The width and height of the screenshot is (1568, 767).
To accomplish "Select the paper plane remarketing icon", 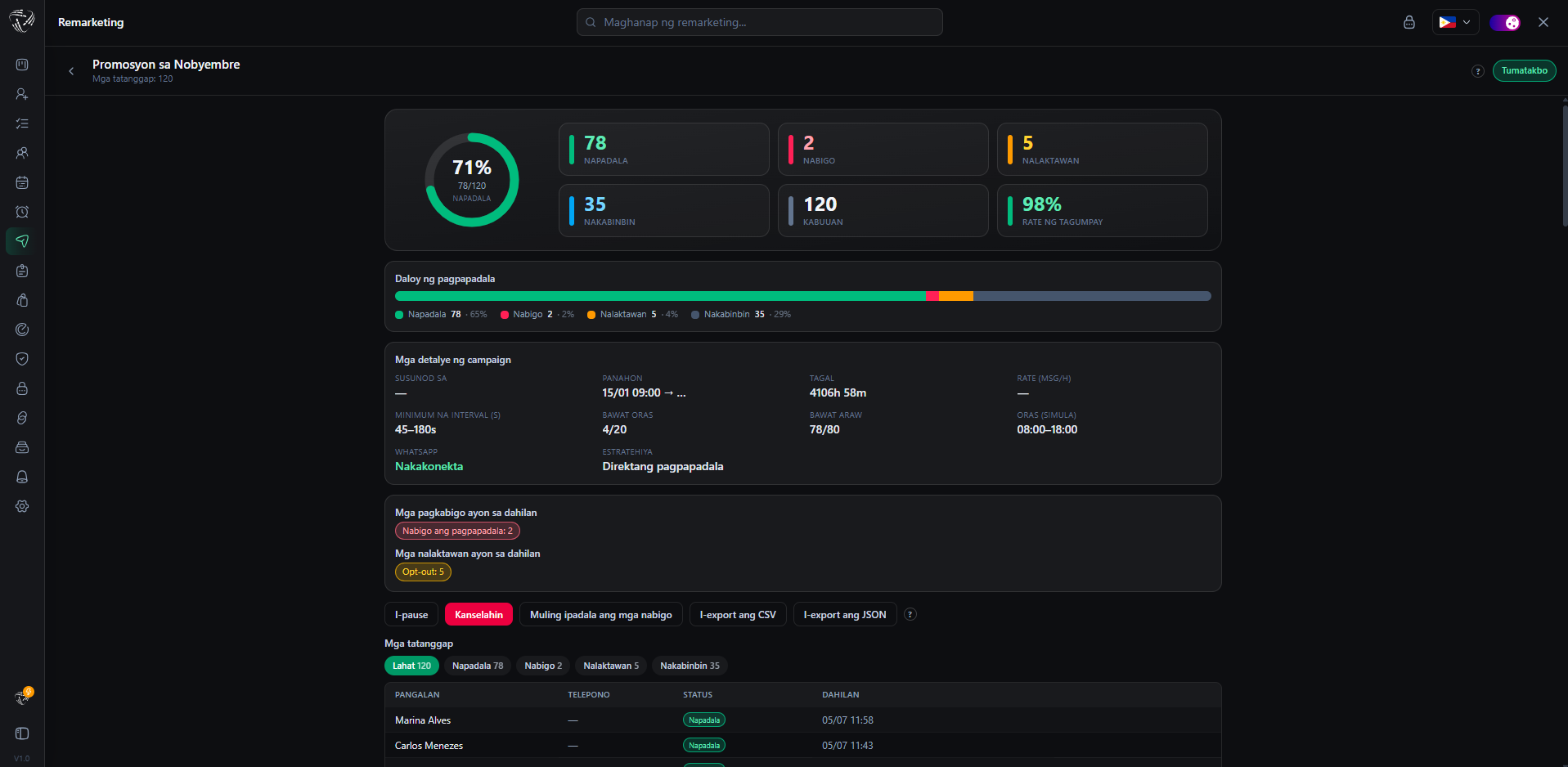I will 22,241.
